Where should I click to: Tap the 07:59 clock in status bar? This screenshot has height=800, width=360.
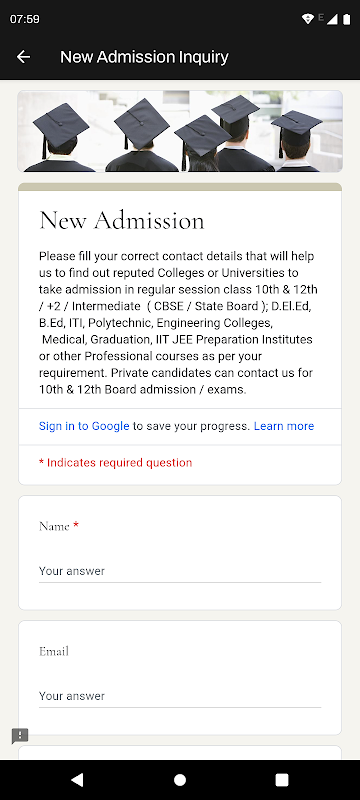[24, 19]
